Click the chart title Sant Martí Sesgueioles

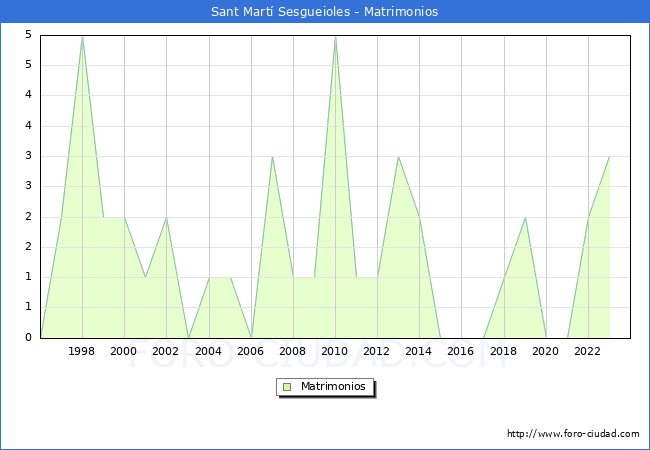(324, 12)
